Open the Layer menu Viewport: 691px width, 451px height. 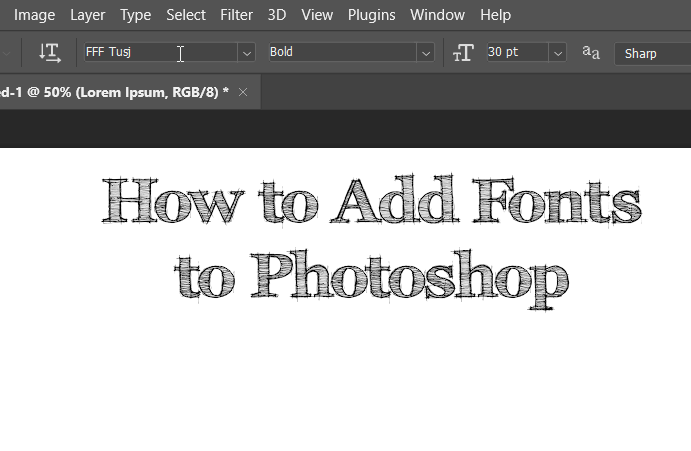point(88,15)
